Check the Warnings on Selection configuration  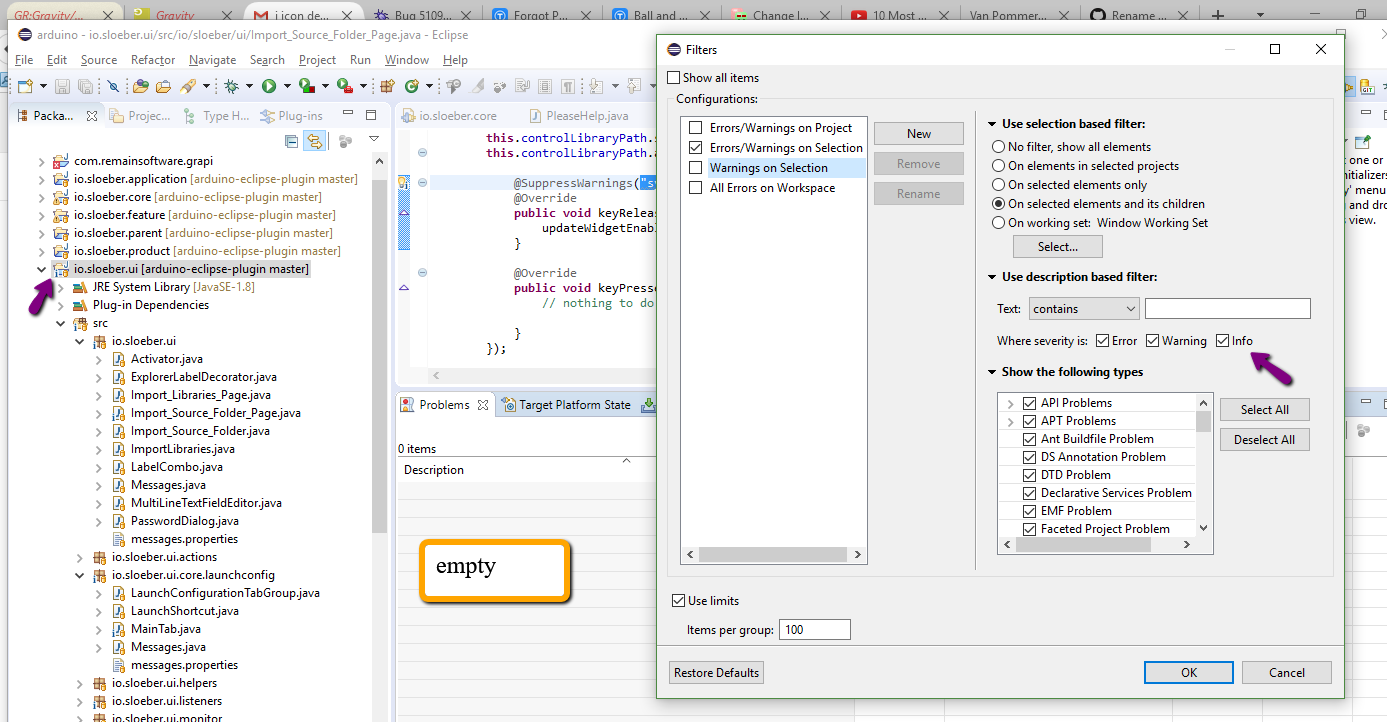click(x=696, y=168)
